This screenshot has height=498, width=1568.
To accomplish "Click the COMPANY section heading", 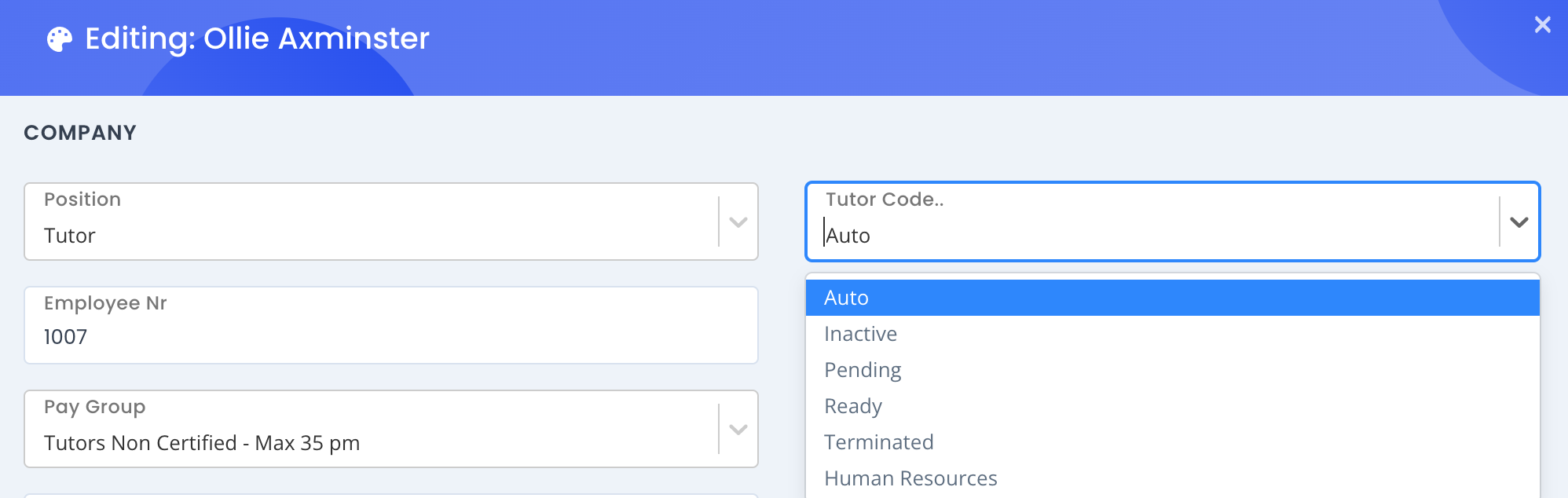I will point(80,133).
